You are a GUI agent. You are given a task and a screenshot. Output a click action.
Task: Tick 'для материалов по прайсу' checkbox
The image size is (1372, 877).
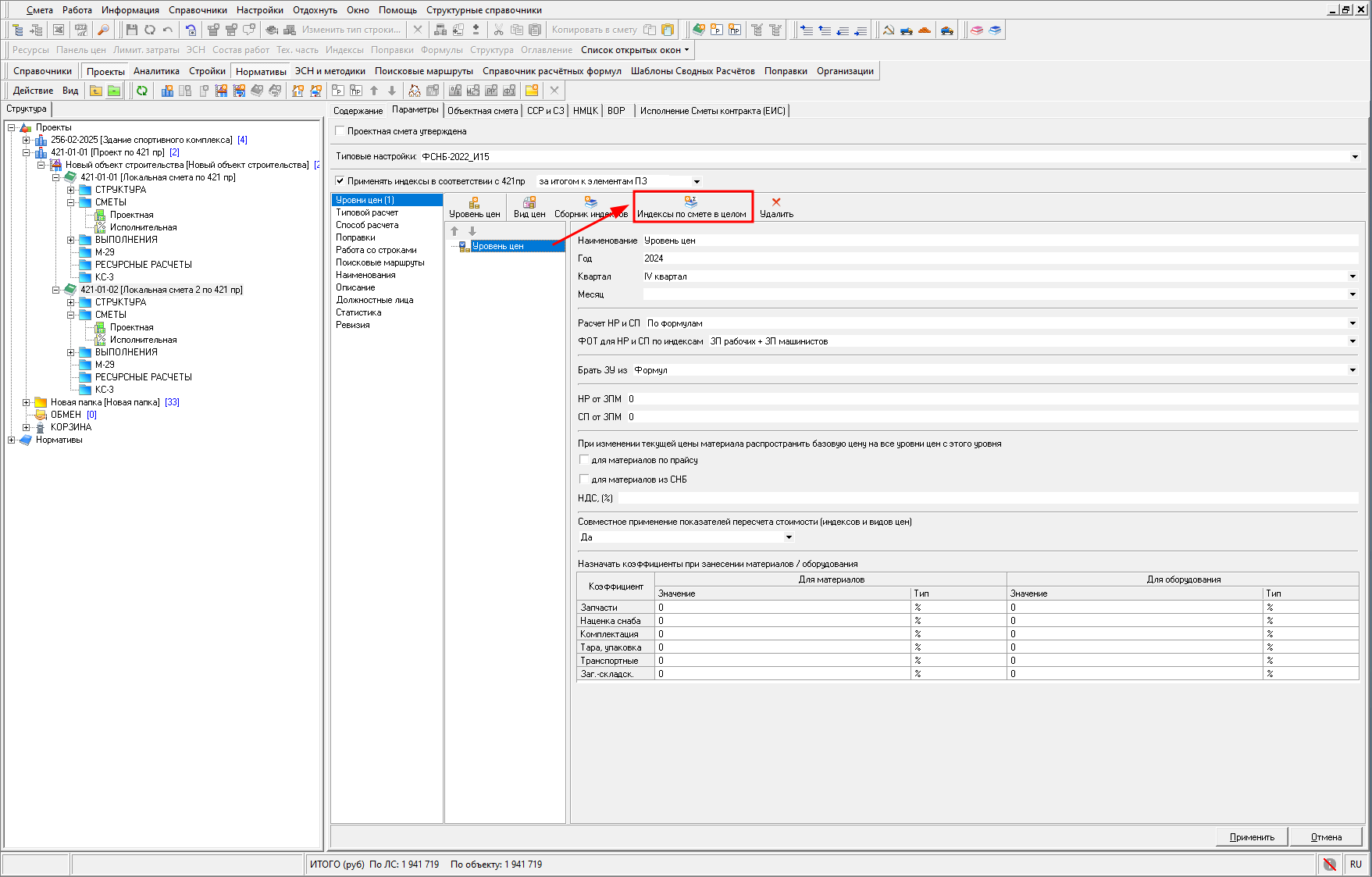point(584,460)
